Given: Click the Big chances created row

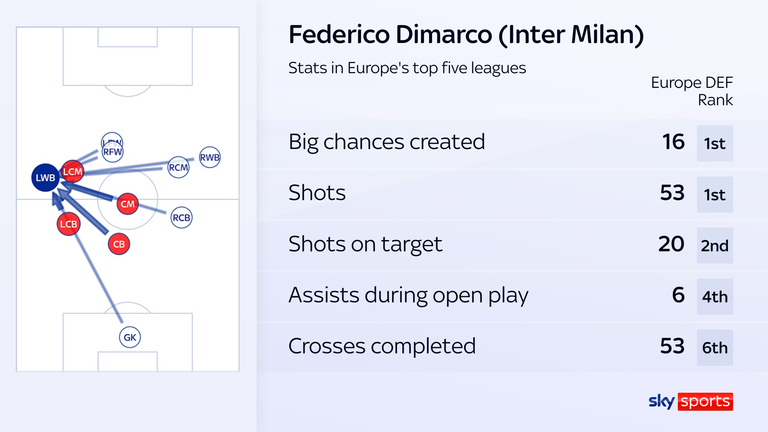Looking at the screenshot, I should click(512, 143).
